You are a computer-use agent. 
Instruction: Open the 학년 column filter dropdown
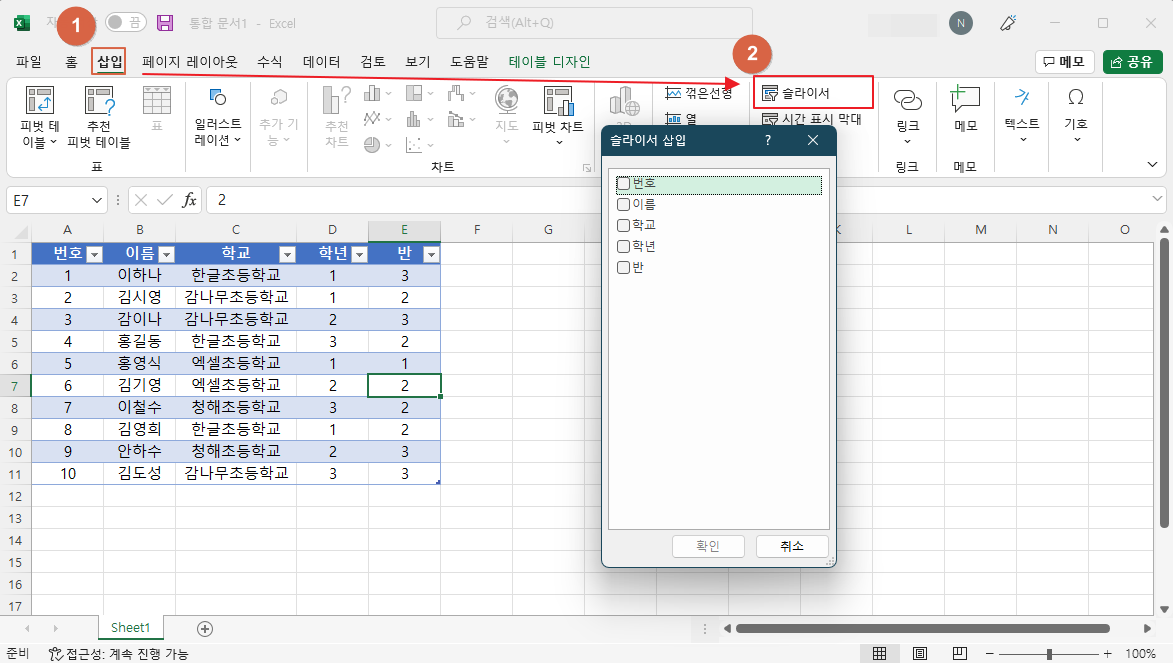pos(357,253)
